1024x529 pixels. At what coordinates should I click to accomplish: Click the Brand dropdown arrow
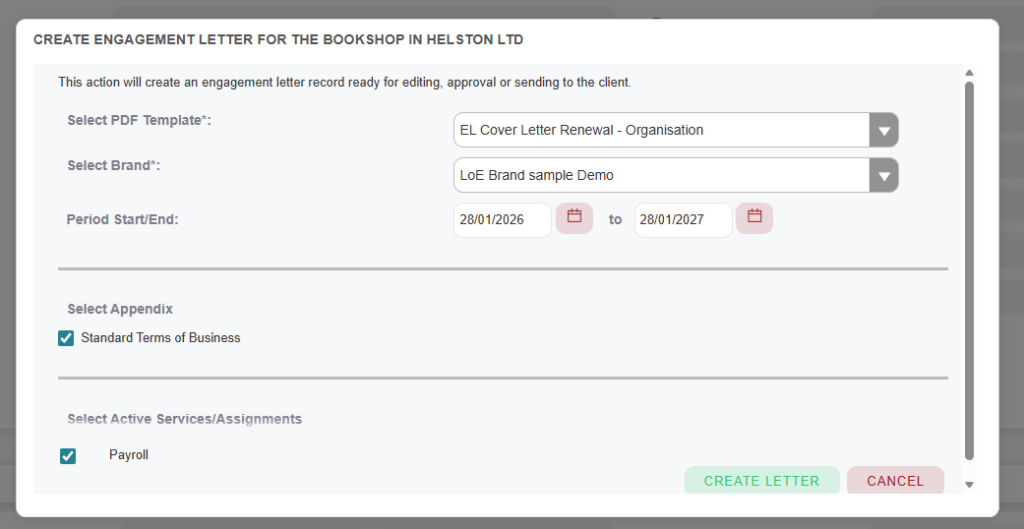pos(884,175)
